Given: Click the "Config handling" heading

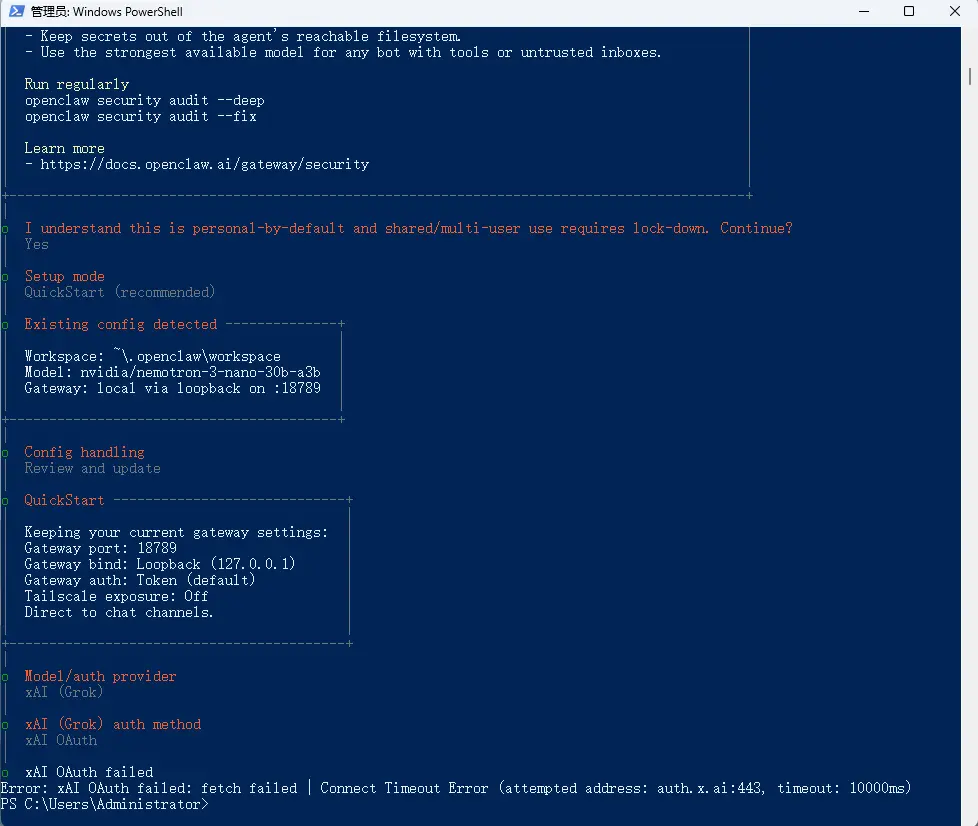Looking at the screenshot, I should [84, 452].
